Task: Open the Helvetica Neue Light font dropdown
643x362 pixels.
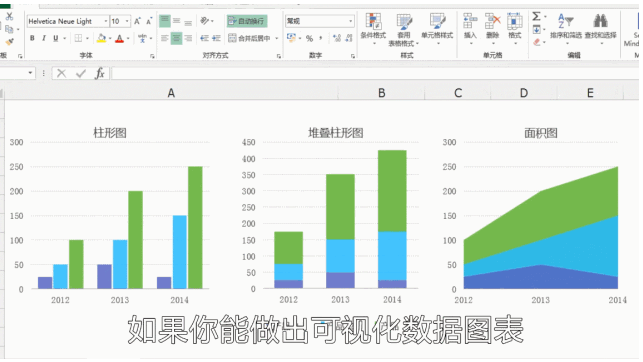Action: pyautogui.click(x=106, y=21)
